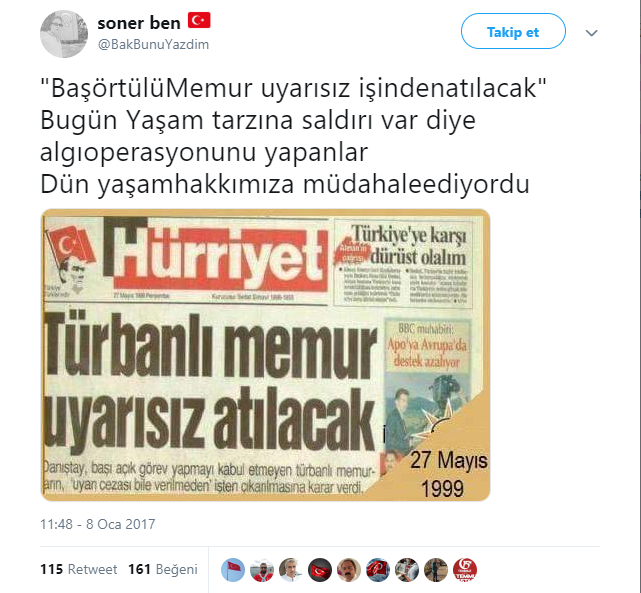Open sixth liker avatar with waving flag
The width and height of the screenshot is (641, 593).
pos(378,570)
